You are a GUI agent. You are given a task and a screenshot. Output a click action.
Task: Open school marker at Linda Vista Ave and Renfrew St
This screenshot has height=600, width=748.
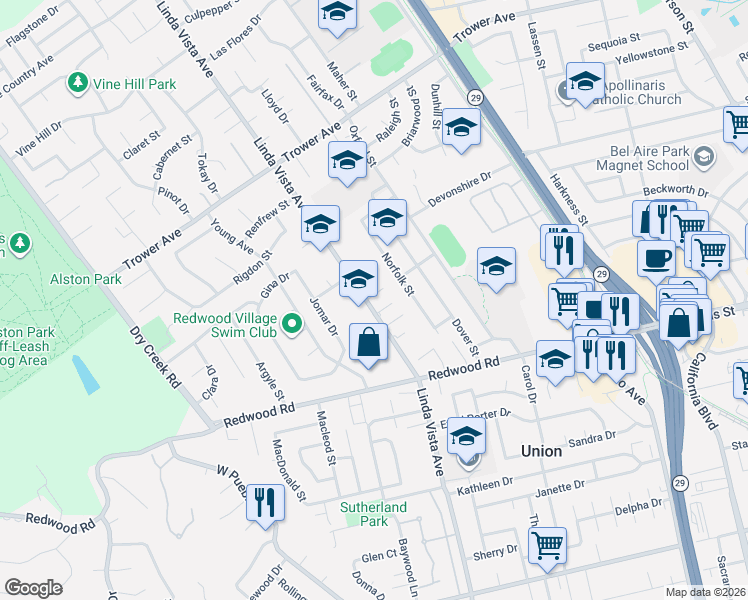[321, 225]
